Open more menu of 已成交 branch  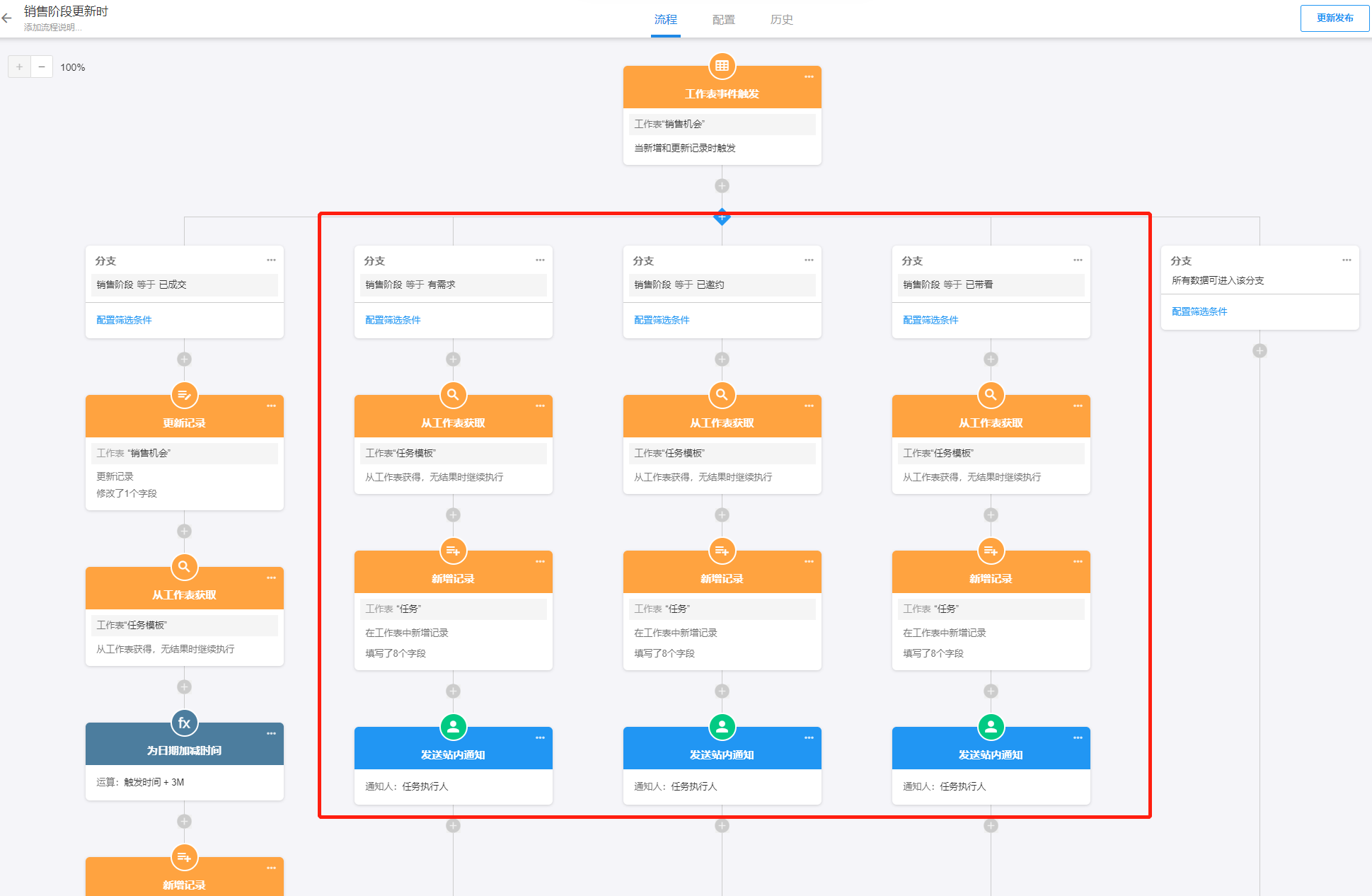point(271,260)
